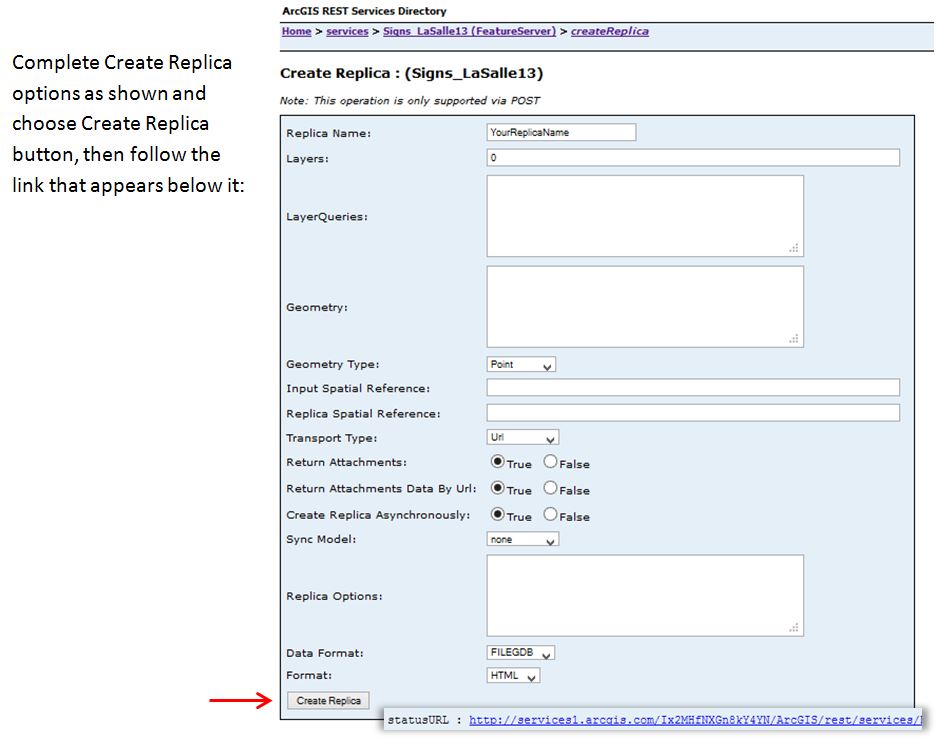Expand the Sync Model dropdown
Viewport: 939px width, 745px height.
coord(522,539)
